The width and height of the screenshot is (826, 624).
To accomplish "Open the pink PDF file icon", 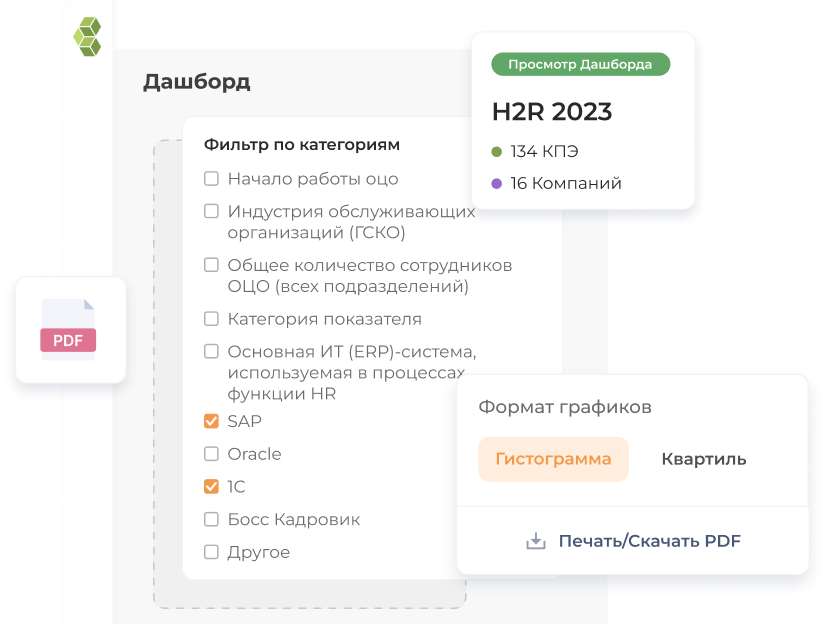I will click(x=67, y=330).
